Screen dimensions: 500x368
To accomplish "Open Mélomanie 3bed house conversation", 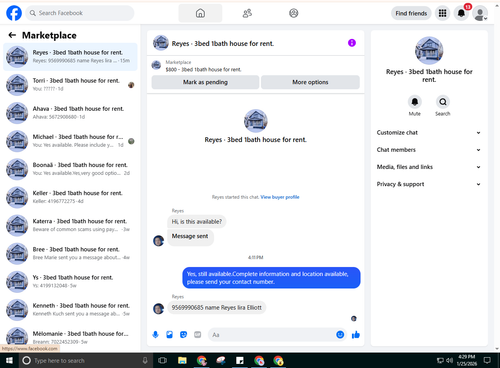I will (70, 337).
